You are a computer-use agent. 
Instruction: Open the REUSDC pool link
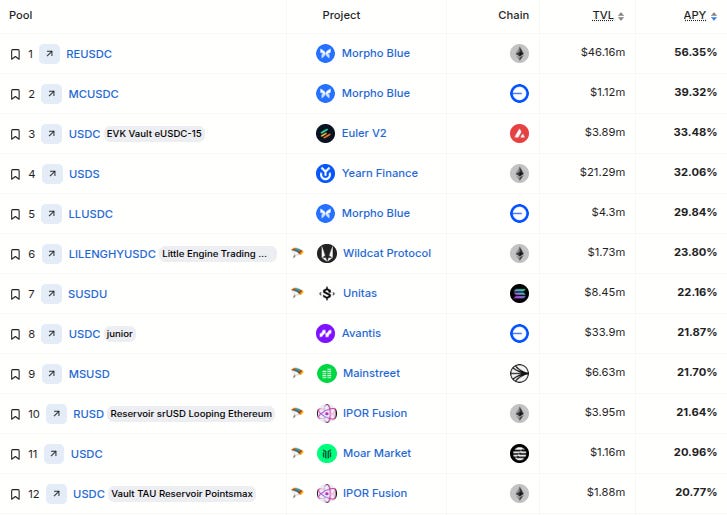coord(89,54)
